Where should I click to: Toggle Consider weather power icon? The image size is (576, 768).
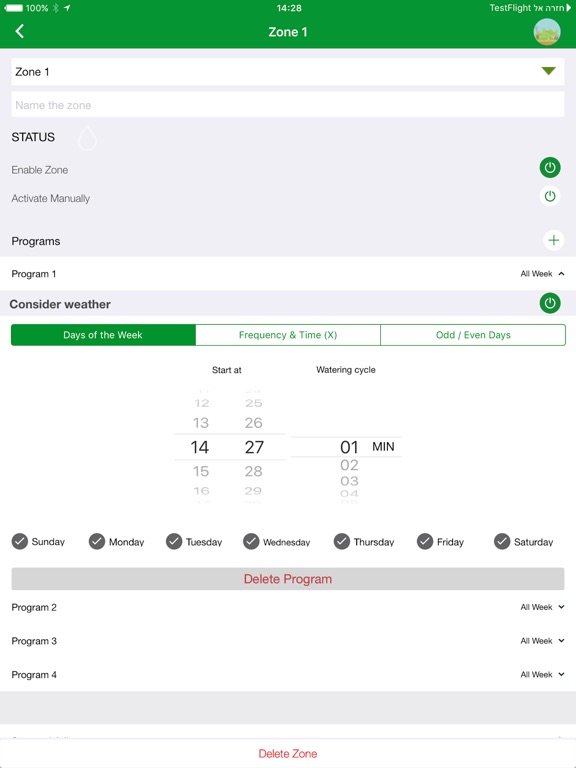pyautogui.click(x=550, y=303)
